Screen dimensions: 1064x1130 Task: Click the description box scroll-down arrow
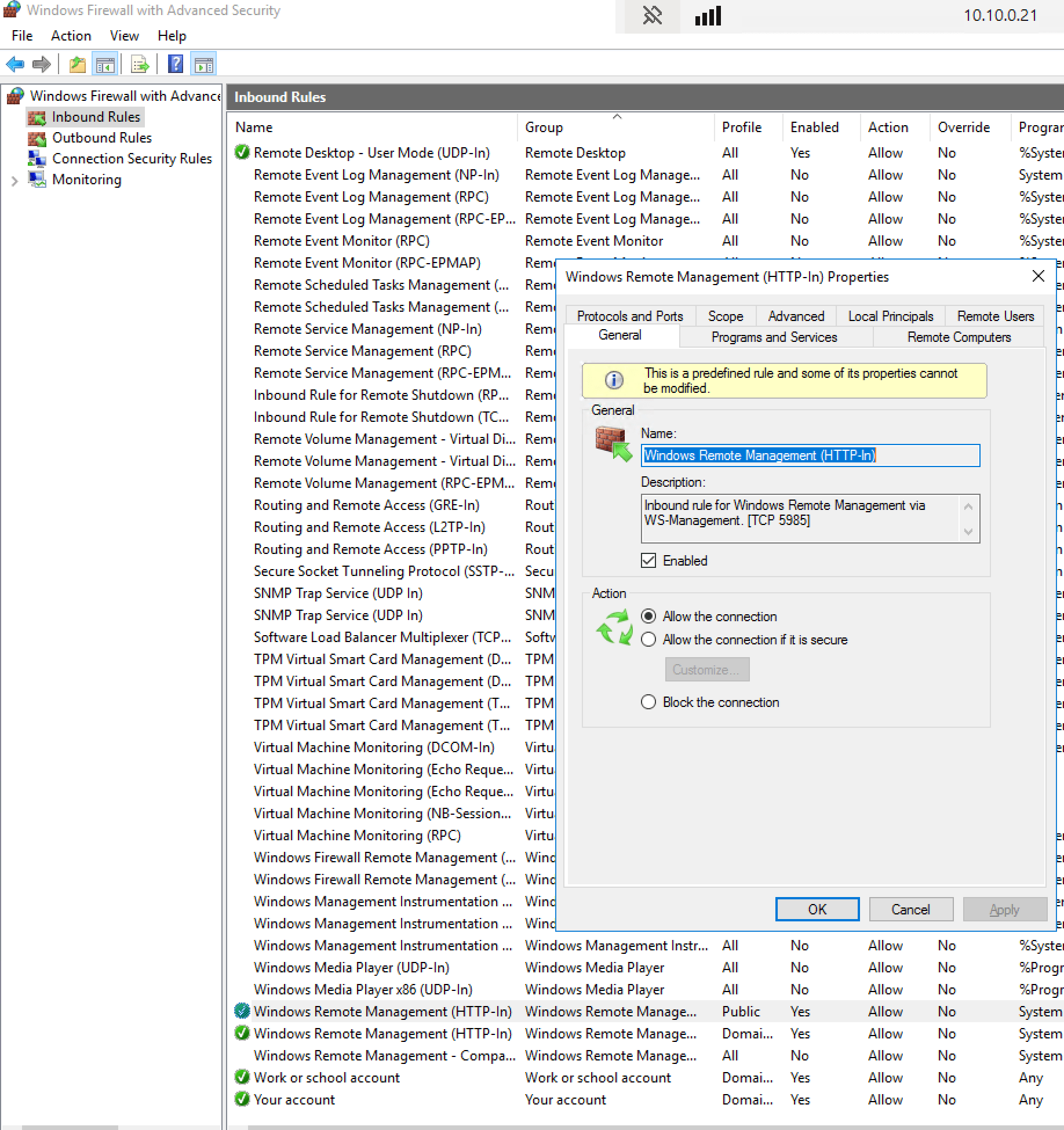click(968, 531)
